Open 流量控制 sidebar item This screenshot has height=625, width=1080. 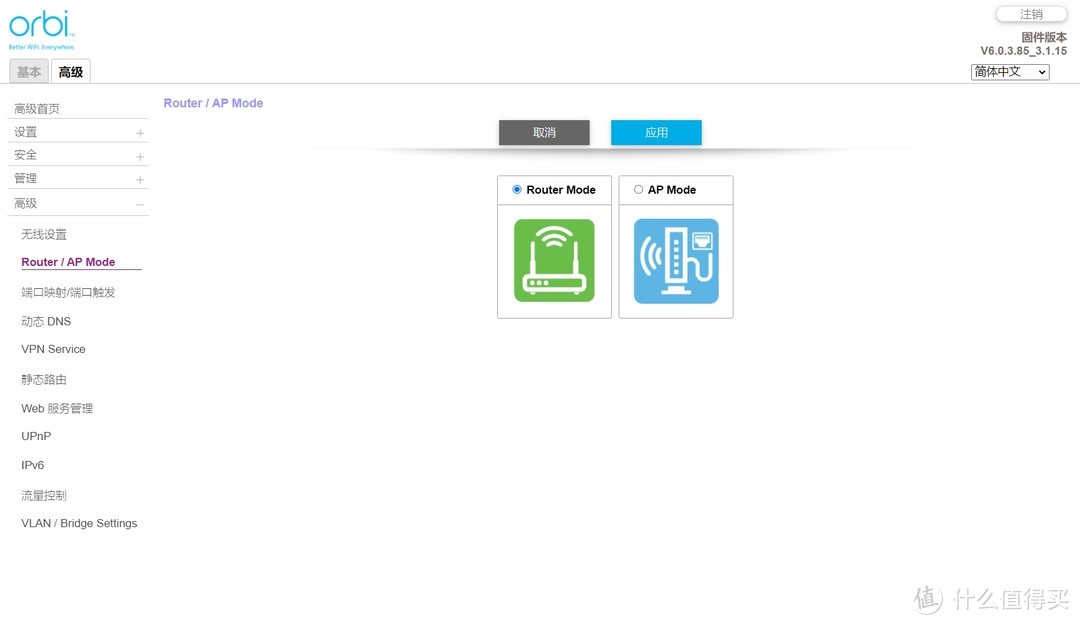click(44, 495)
